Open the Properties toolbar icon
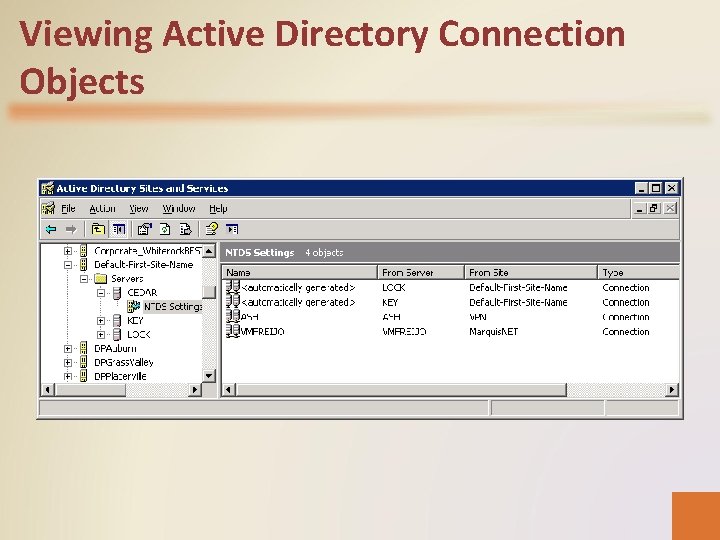720x540 pixels. pos(144,229)
